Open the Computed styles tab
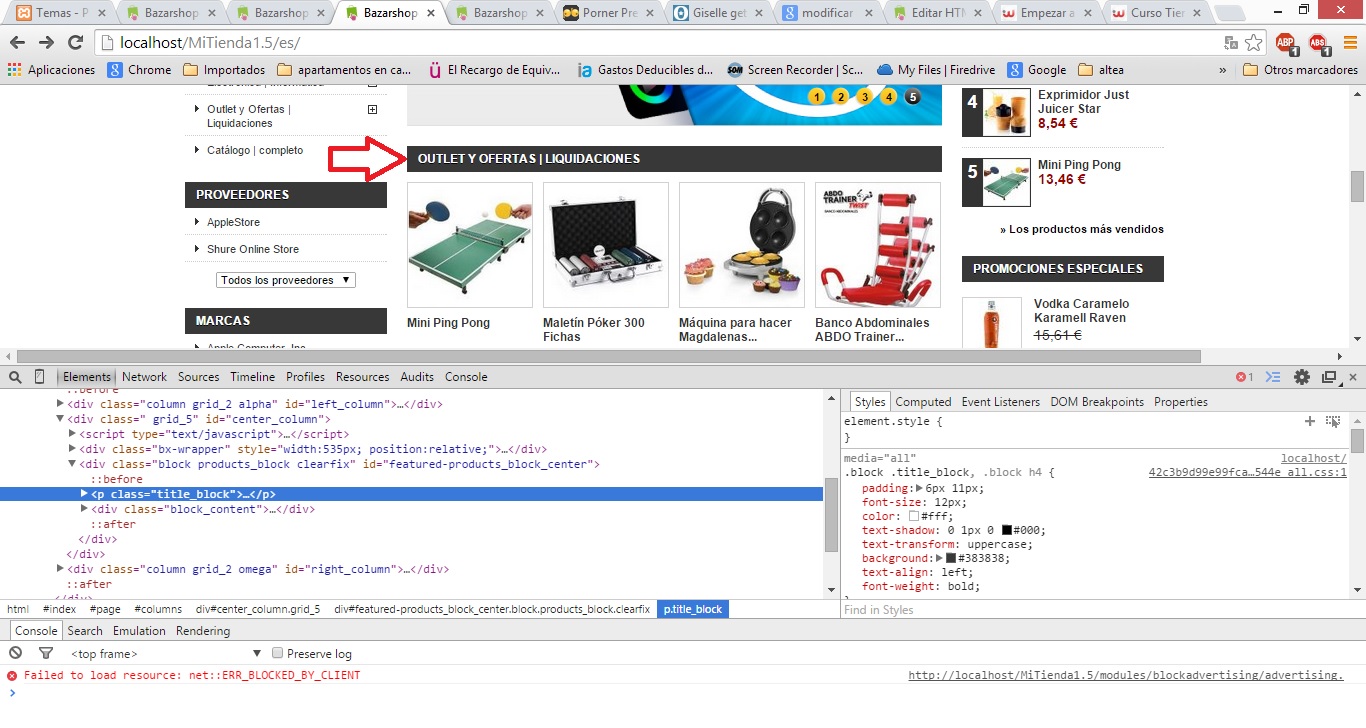Screen dimensions: 1366x728 [x=923, y=402]
